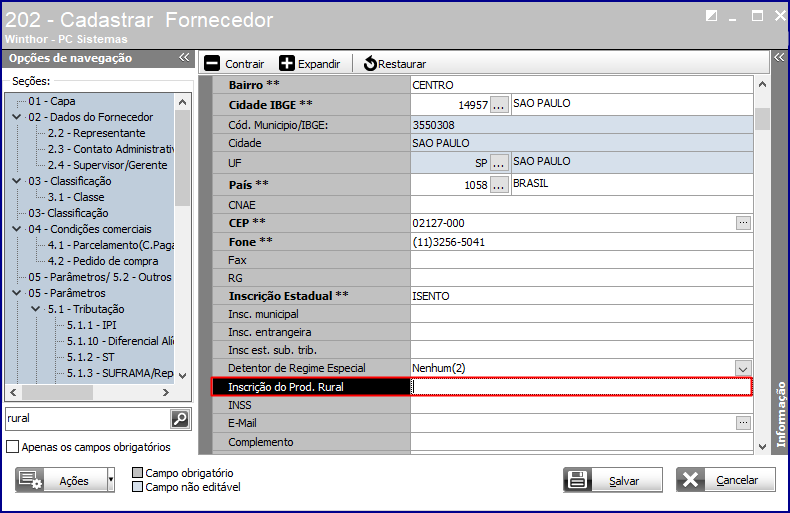
Task: Click the Restaurar undo arrow icon
Action: click(x=370, y=63)
